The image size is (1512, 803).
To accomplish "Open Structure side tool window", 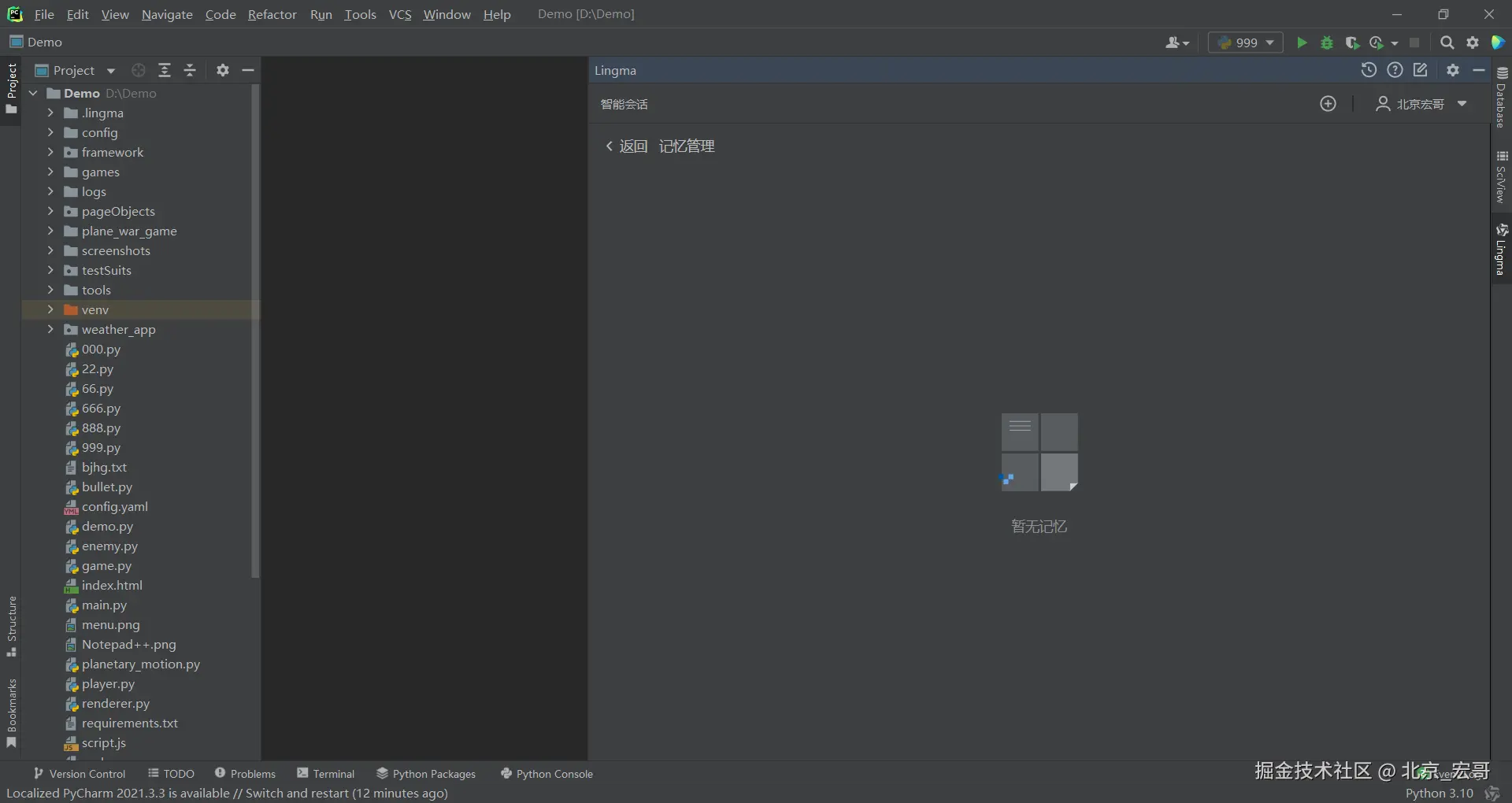I will tap(11, 627).
